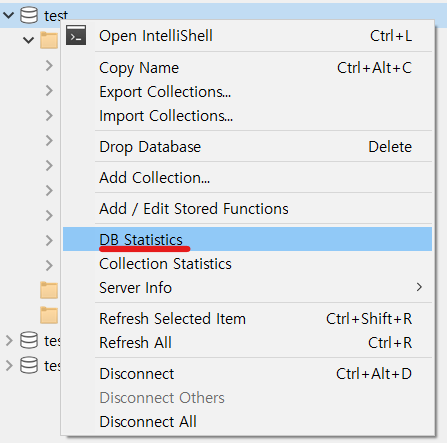Image resolution: width=447 pixels, height=443 pixels.
Task: Click the IntelliShell terminal icon
Action: [76, 35]
